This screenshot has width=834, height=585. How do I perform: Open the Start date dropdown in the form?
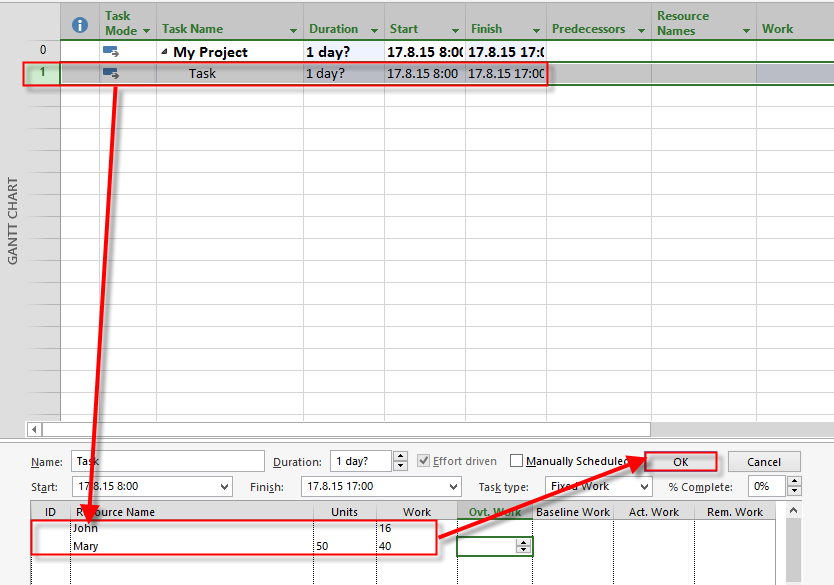point(223,487)
